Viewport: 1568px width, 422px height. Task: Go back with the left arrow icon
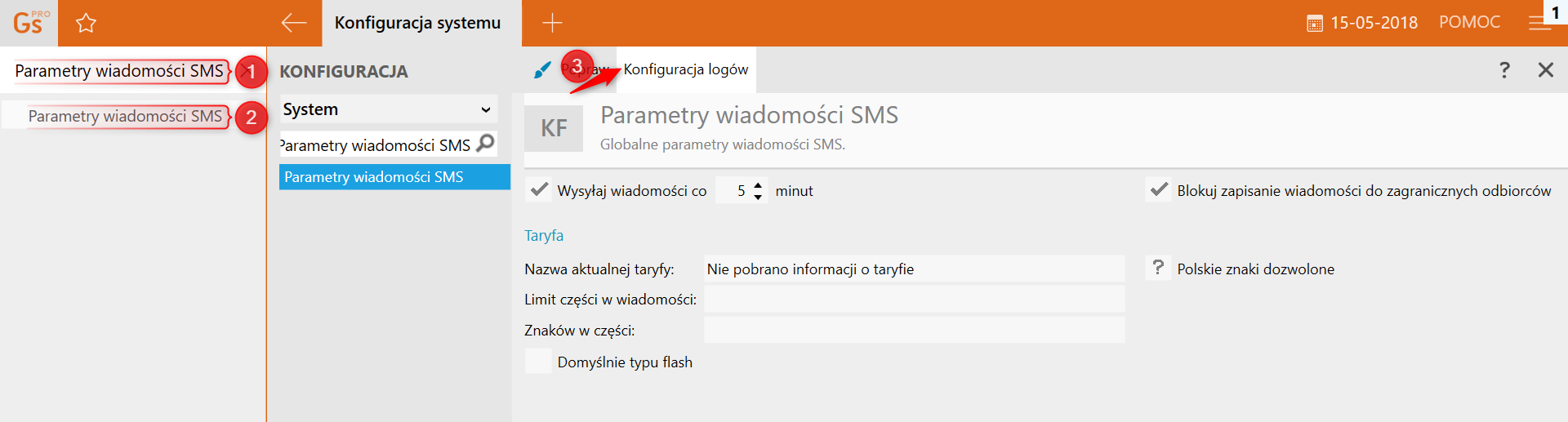(294, 23)
